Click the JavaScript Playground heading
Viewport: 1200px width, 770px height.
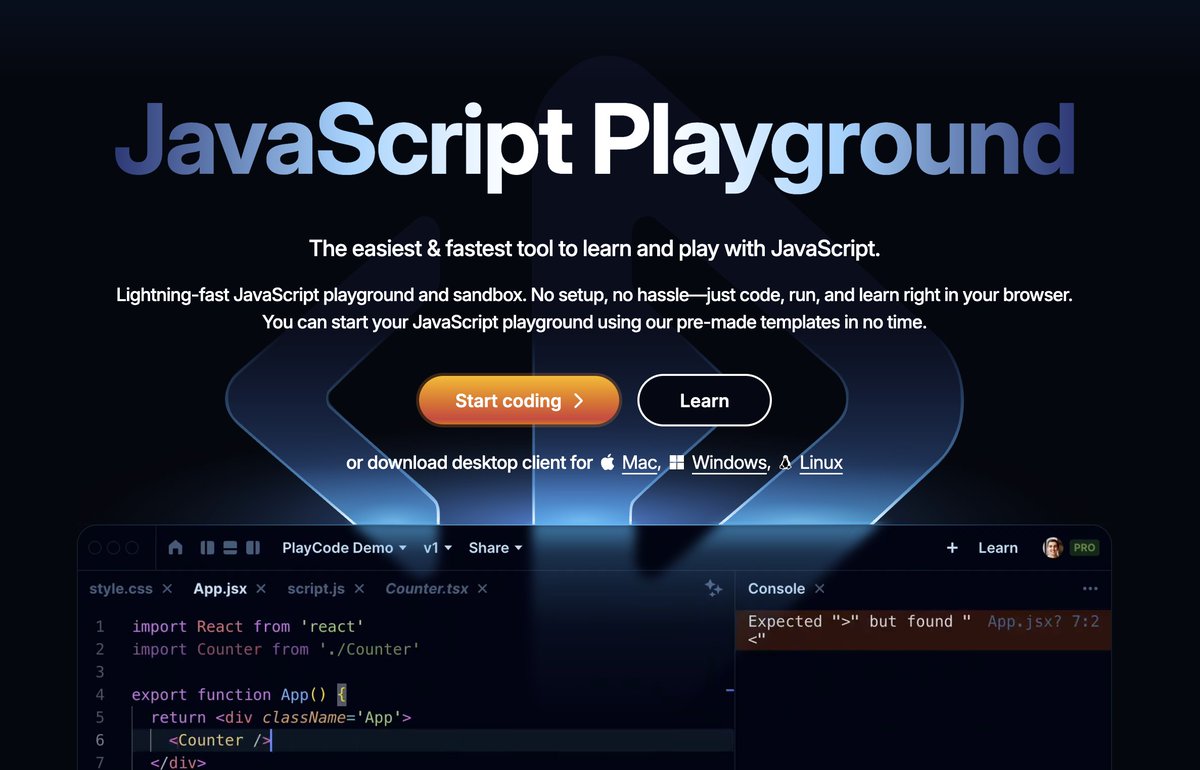pos(594,148)
